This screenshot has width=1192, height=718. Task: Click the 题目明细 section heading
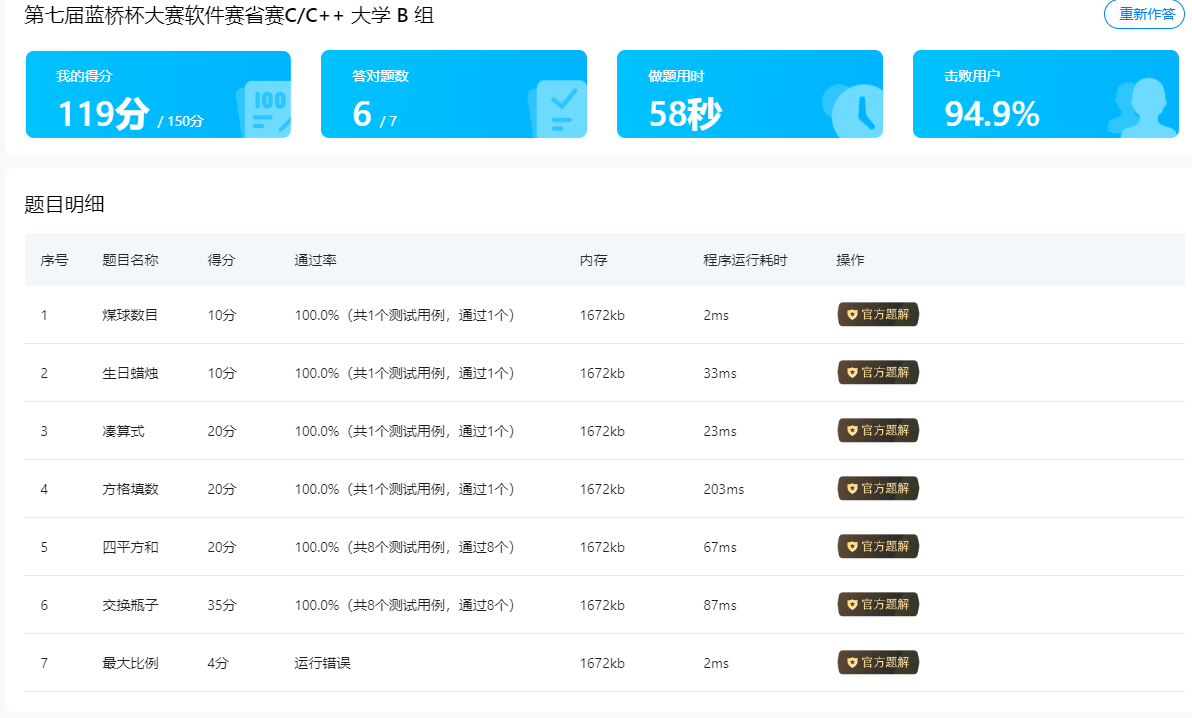(65, 204)
